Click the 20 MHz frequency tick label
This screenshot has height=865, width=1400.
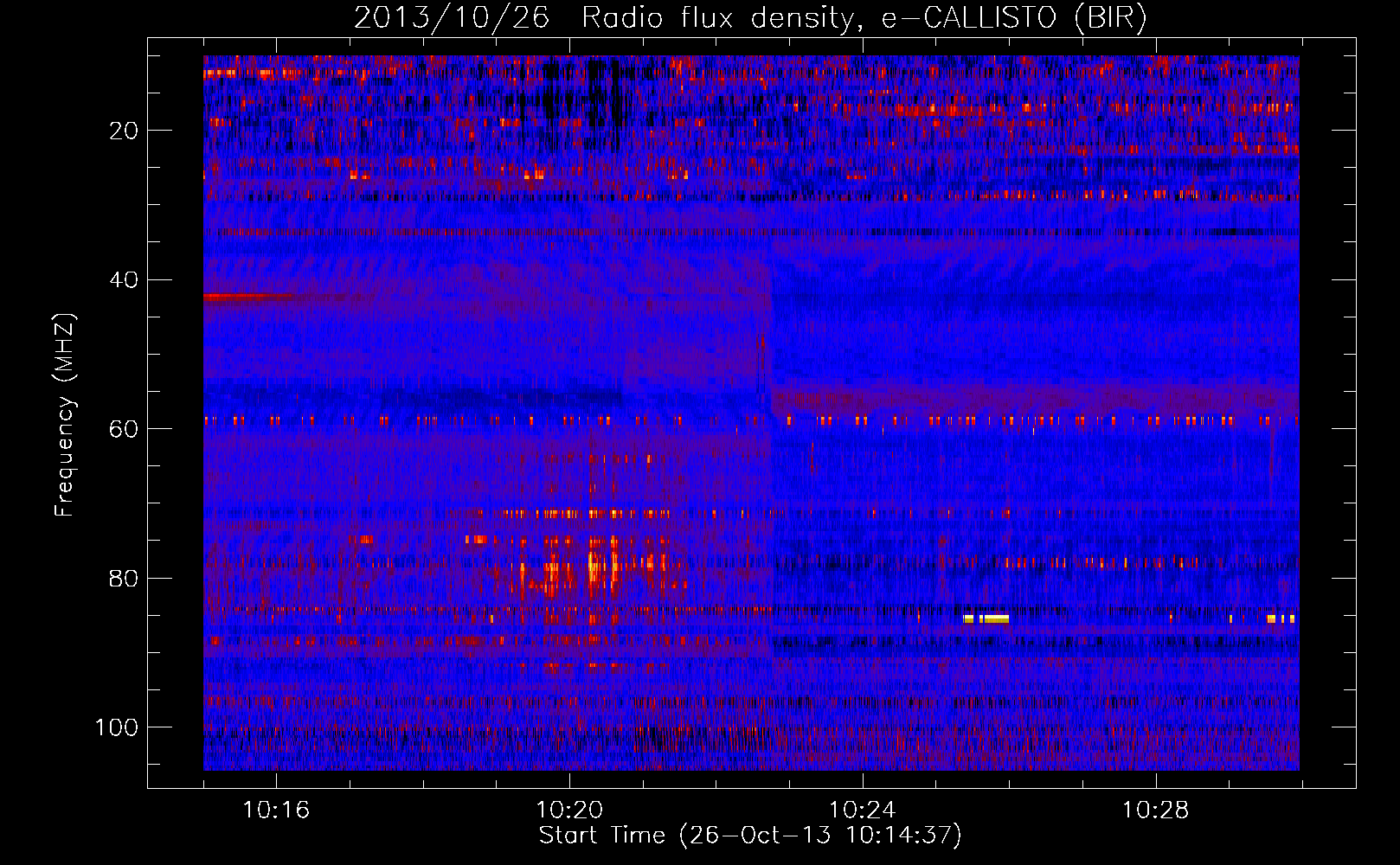coord(125,131)
